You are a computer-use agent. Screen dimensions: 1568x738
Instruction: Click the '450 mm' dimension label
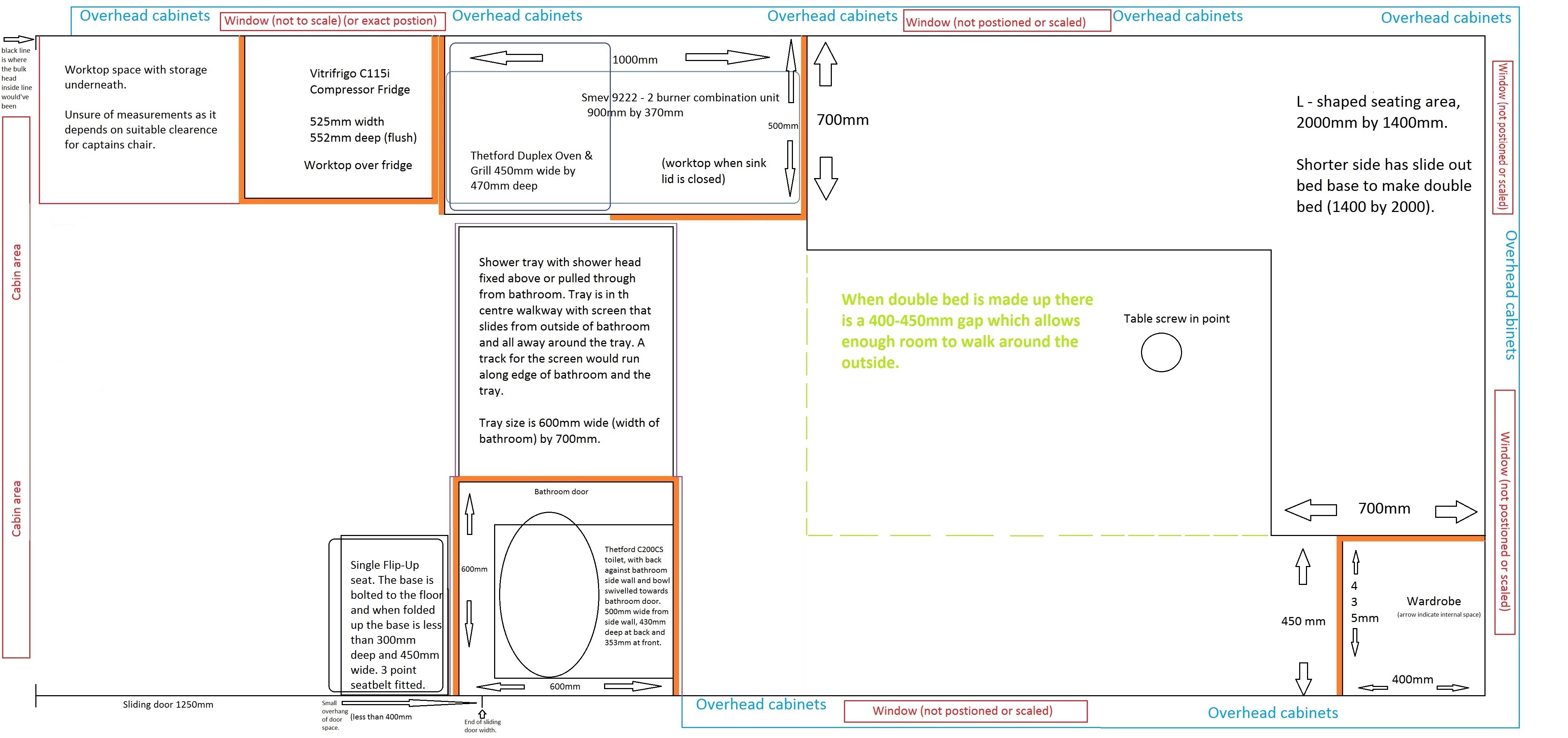pos(1303,621)
